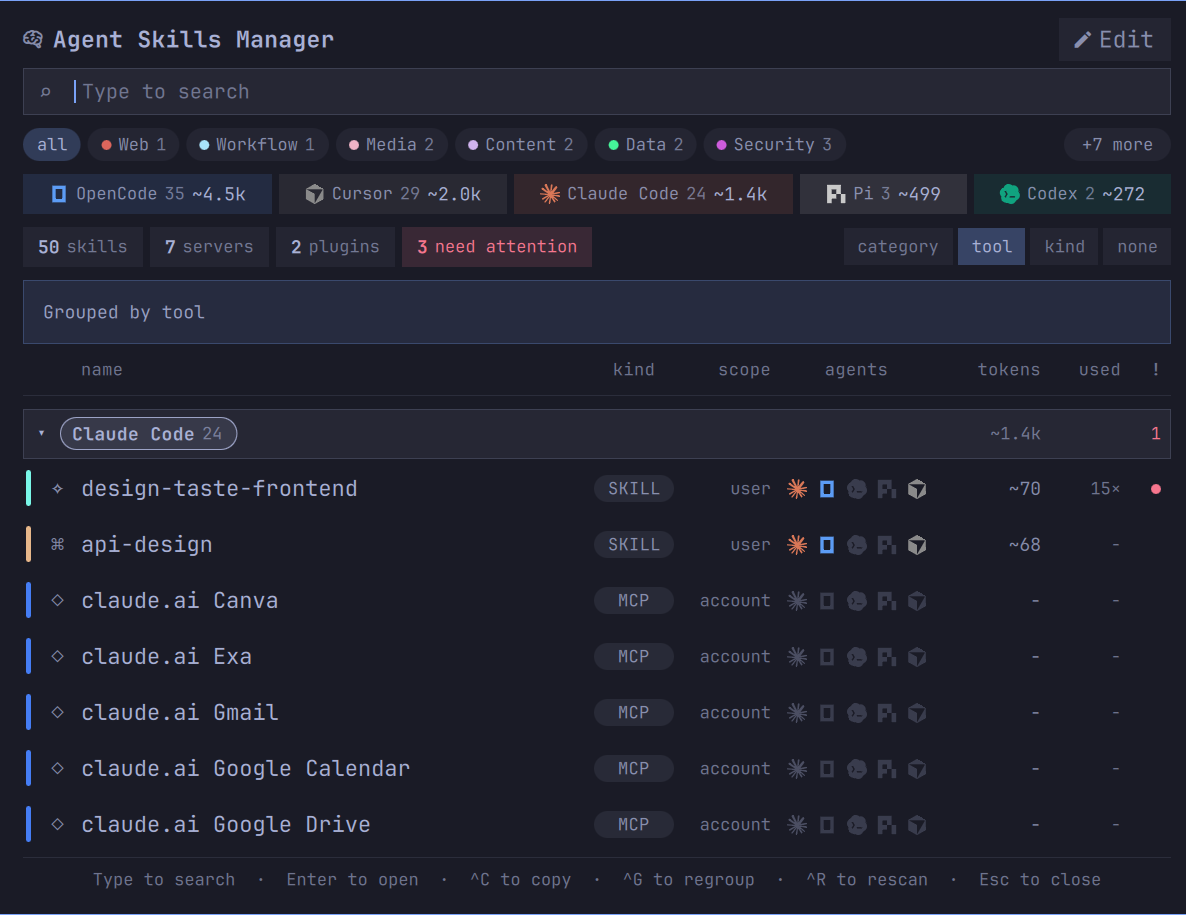Open the 3 need attention filter
The width and height of the screenshot is (1186, 915).
pyautogui.click(x=497, y=247)
